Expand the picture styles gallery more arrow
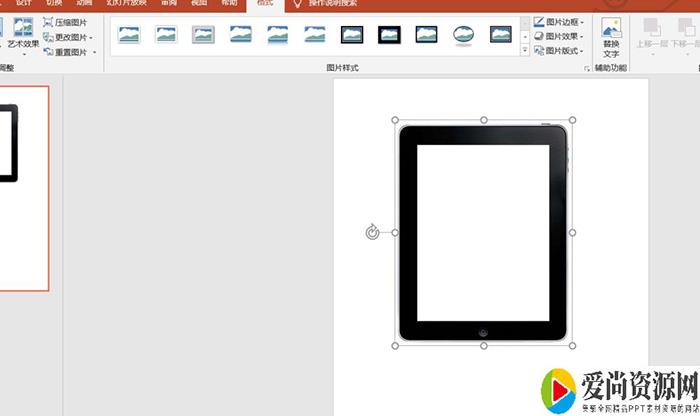Viewport: 700px width, 416px height. (525, 49)
